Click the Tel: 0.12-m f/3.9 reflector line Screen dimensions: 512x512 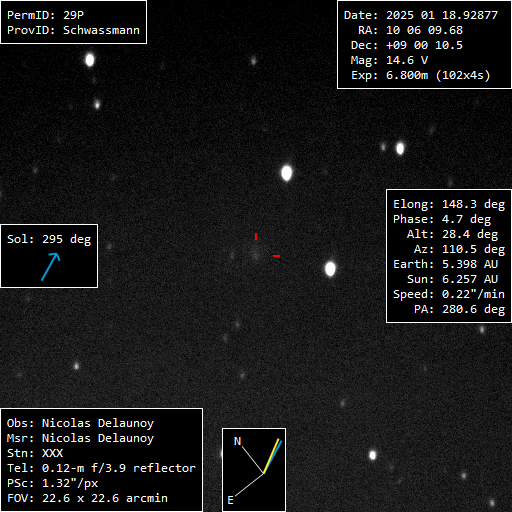(101, 468)
